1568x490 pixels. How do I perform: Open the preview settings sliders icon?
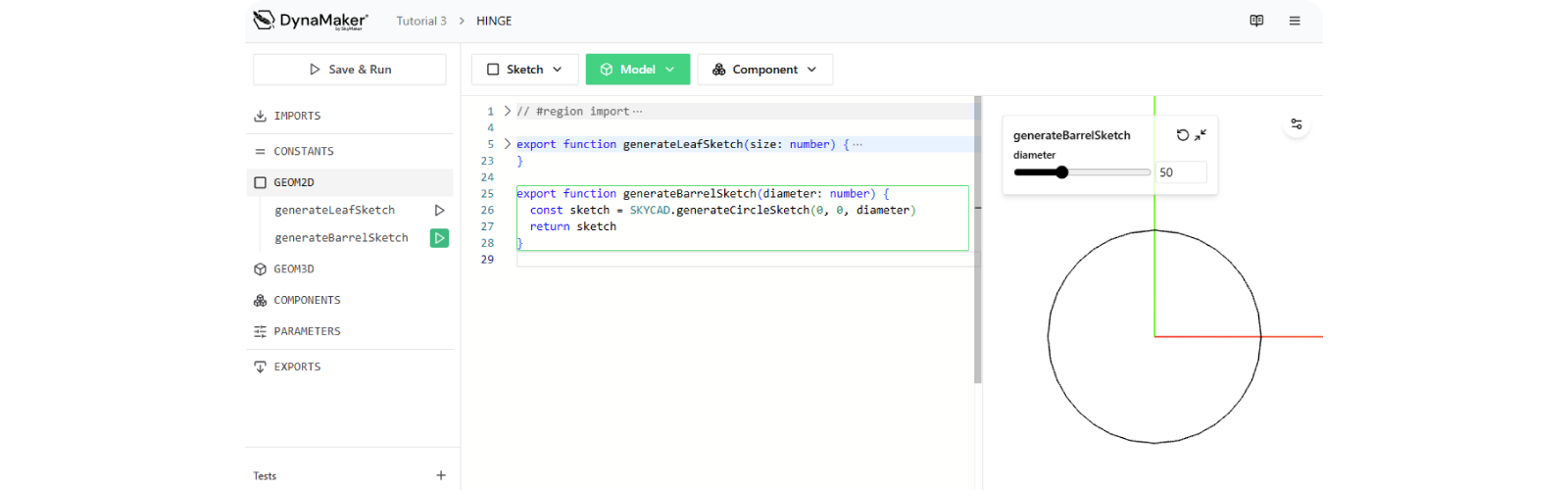[x=1297, y=124]
